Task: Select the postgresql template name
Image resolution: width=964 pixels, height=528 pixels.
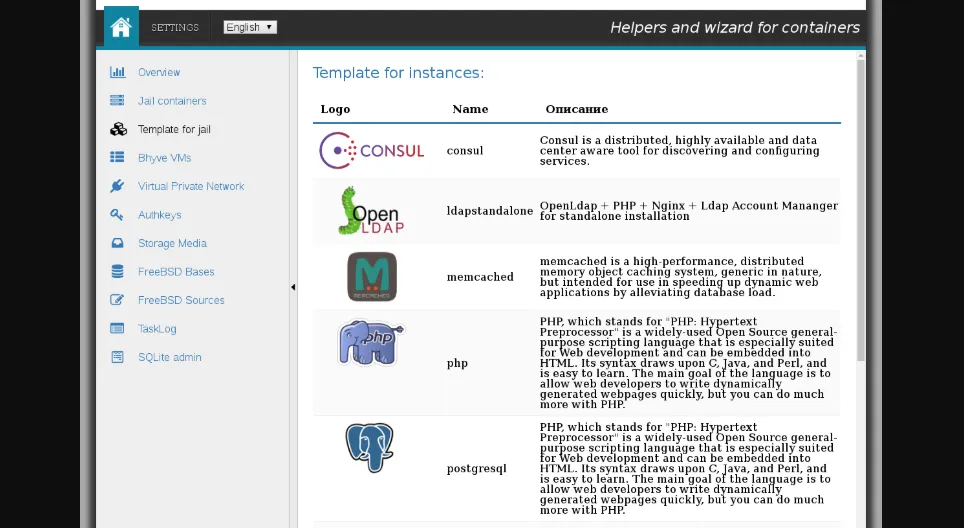Action: (476, 469)
